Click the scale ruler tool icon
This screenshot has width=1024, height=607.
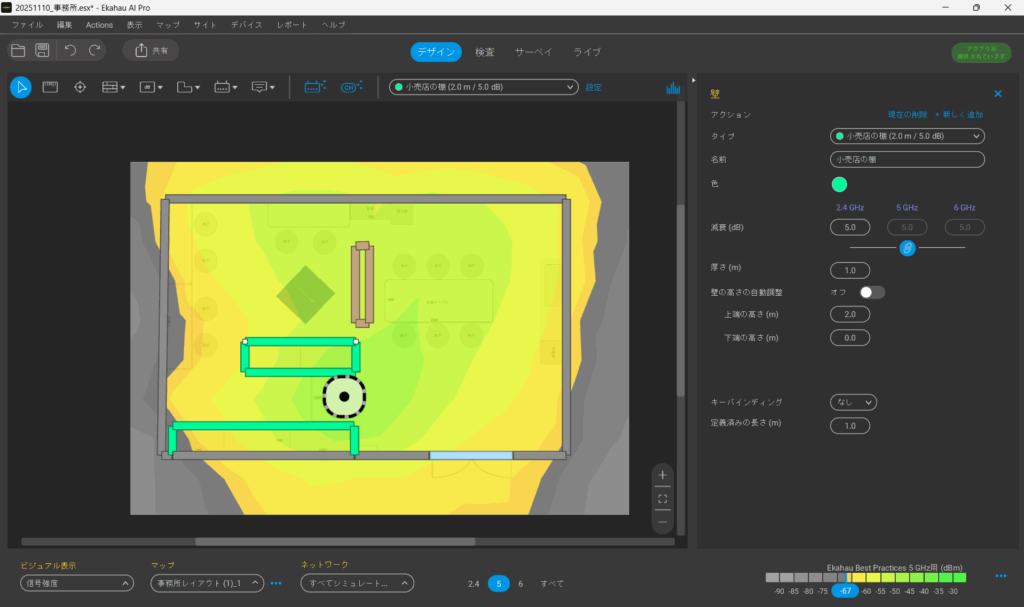tap(50, 87)
